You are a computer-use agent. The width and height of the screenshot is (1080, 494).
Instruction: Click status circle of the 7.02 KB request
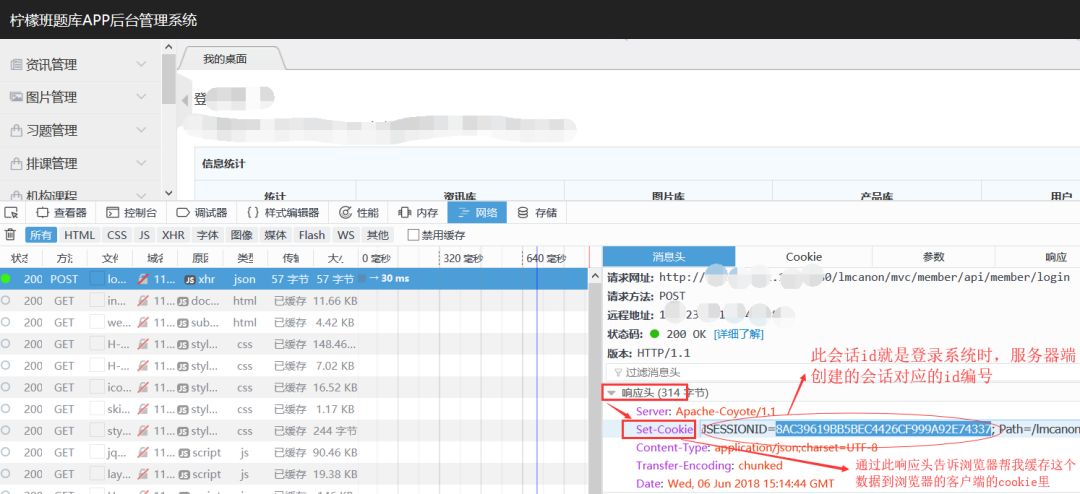point(6,365)
